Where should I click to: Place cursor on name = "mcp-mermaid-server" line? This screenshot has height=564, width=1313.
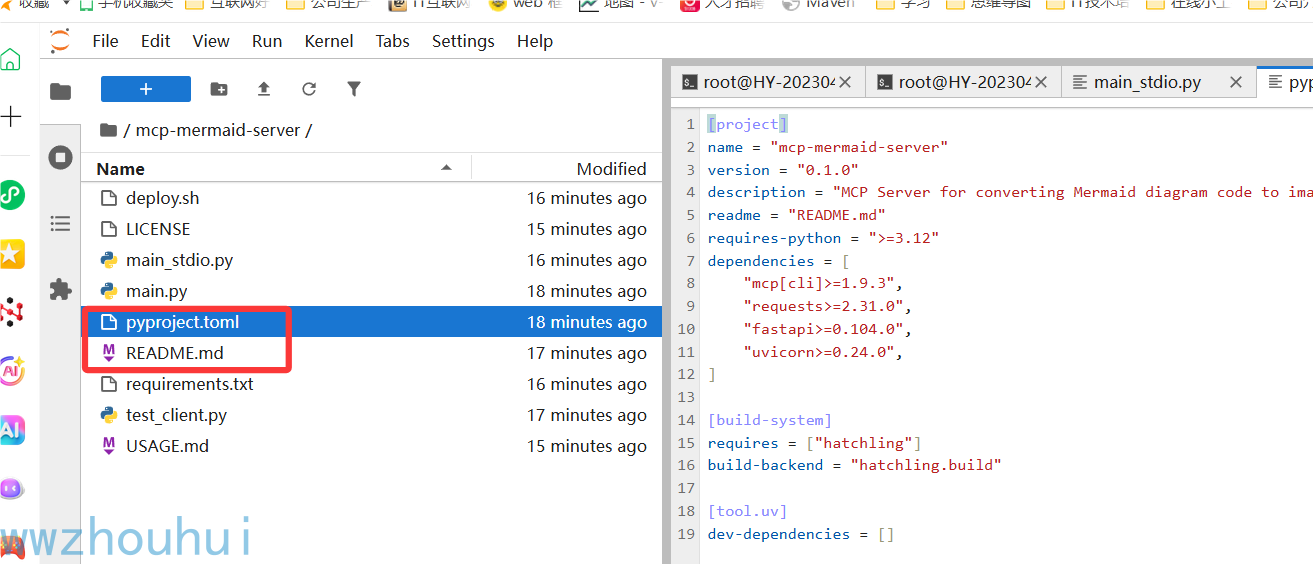pos(828,147)
